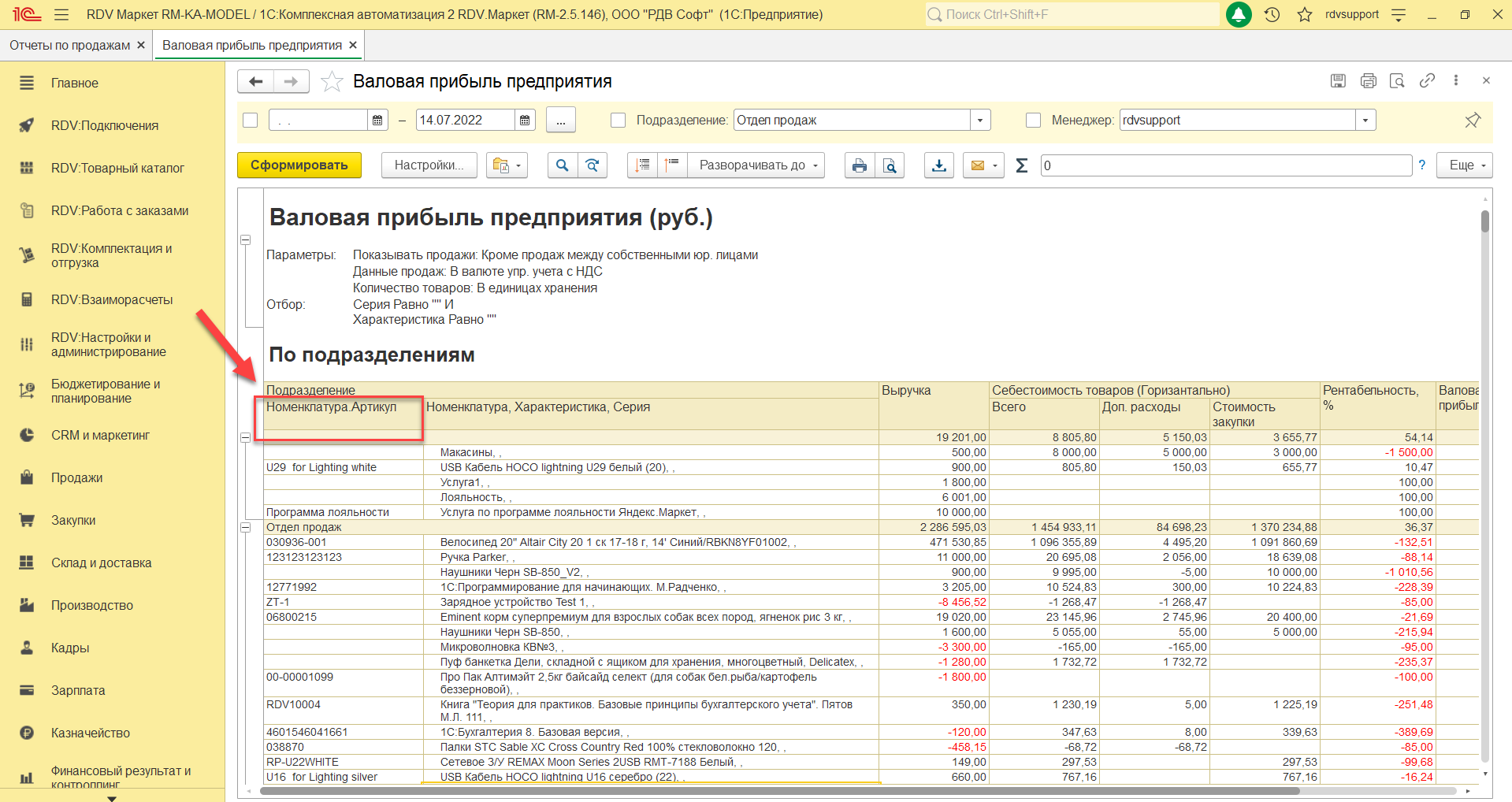This screenshot has width=1512, height=802.
Task: Click the global search field
Action: 1072,14
